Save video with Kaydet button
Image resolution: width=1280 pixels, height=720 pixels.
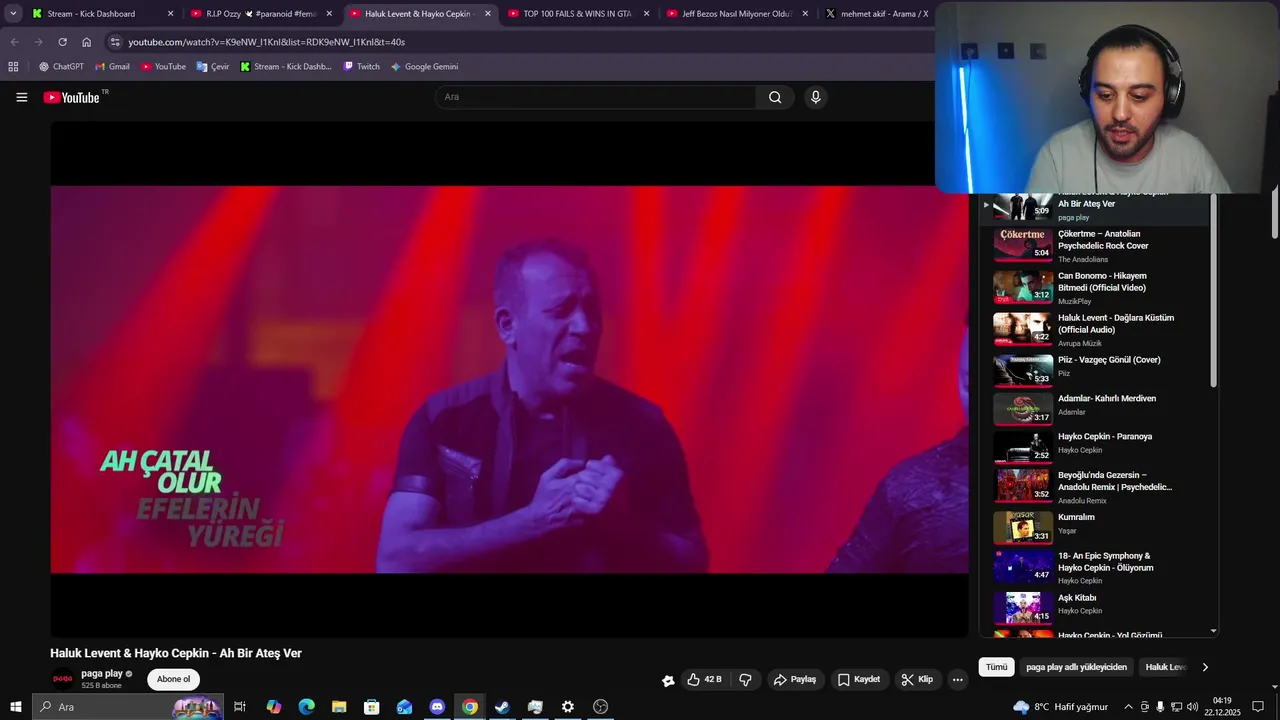coord(859,679)
